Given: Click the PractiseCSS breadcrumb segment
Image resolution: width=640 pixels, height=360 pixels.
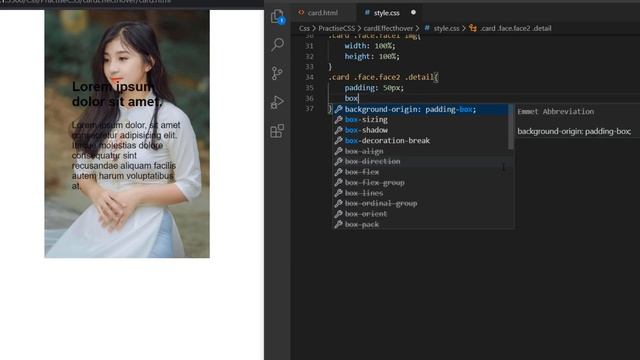Looking at the screenshot, I should pyautogui.click(x=336, y=28).
